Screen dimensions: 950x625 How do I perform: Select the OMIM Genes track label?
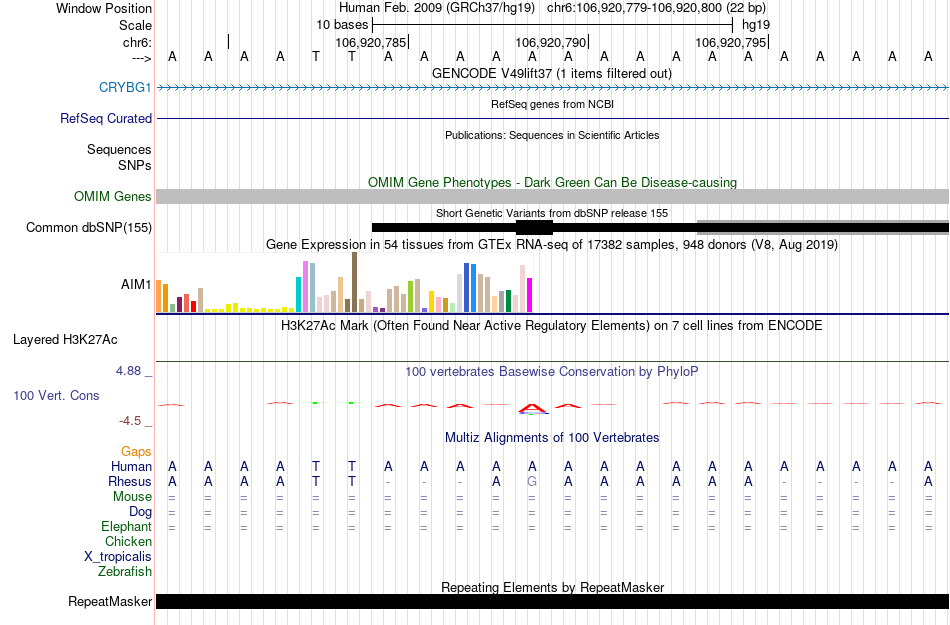113,197
